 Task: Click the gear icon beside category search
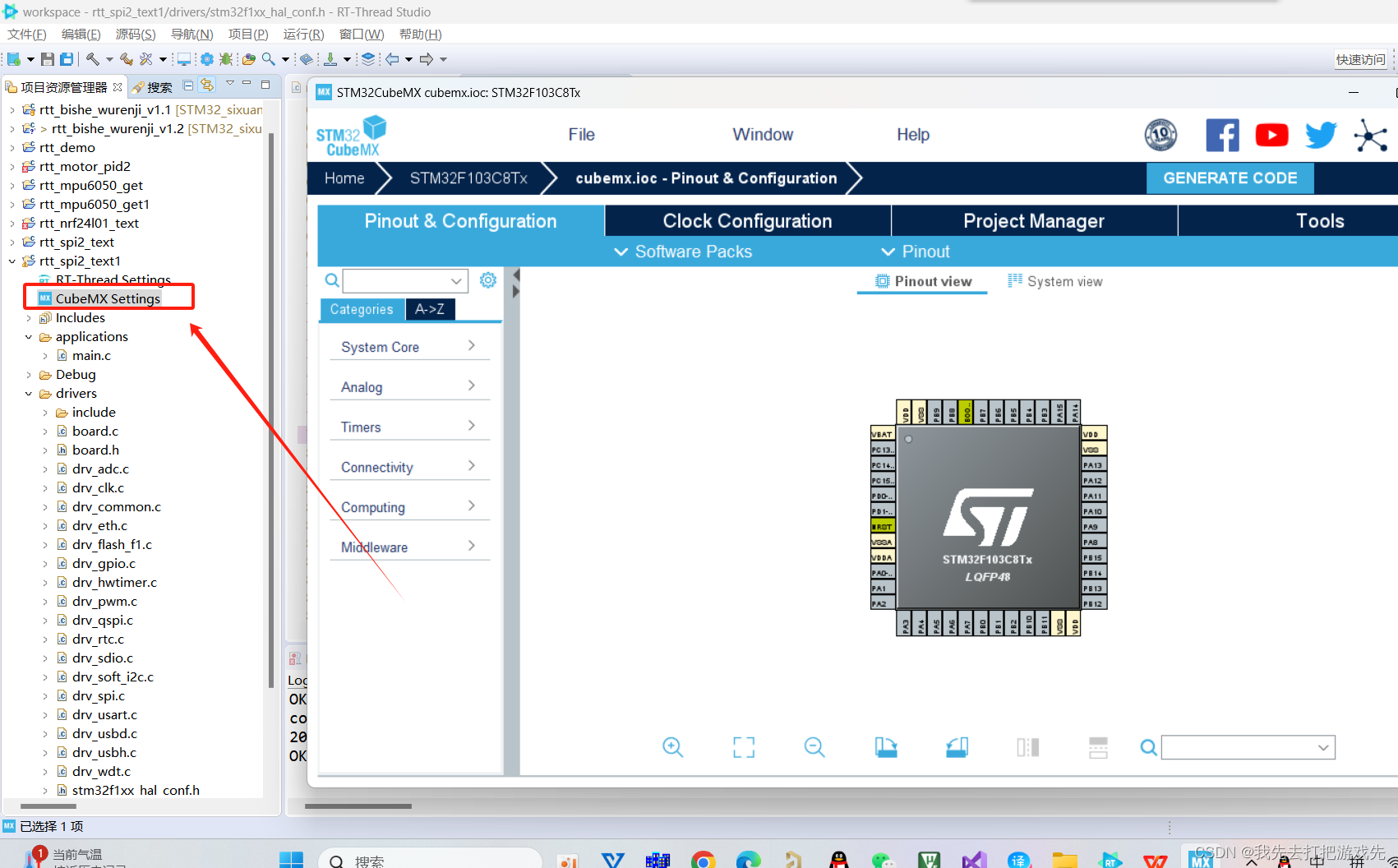[488, 280]
